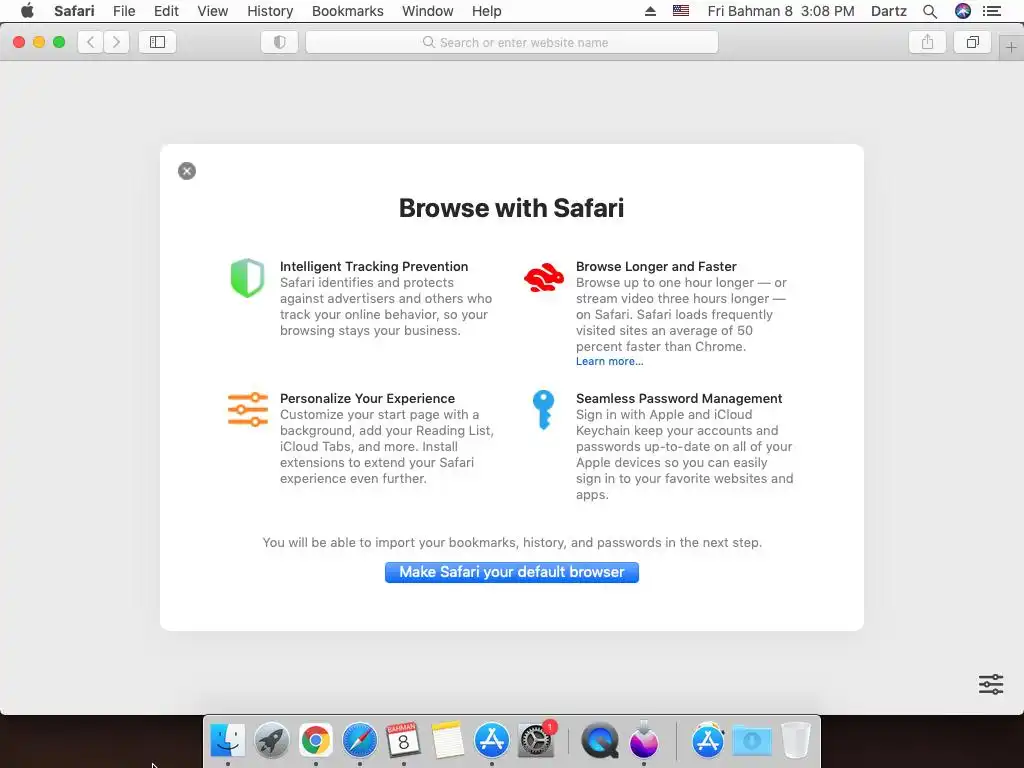Follow the Learn more… link

tap(609, 361)
